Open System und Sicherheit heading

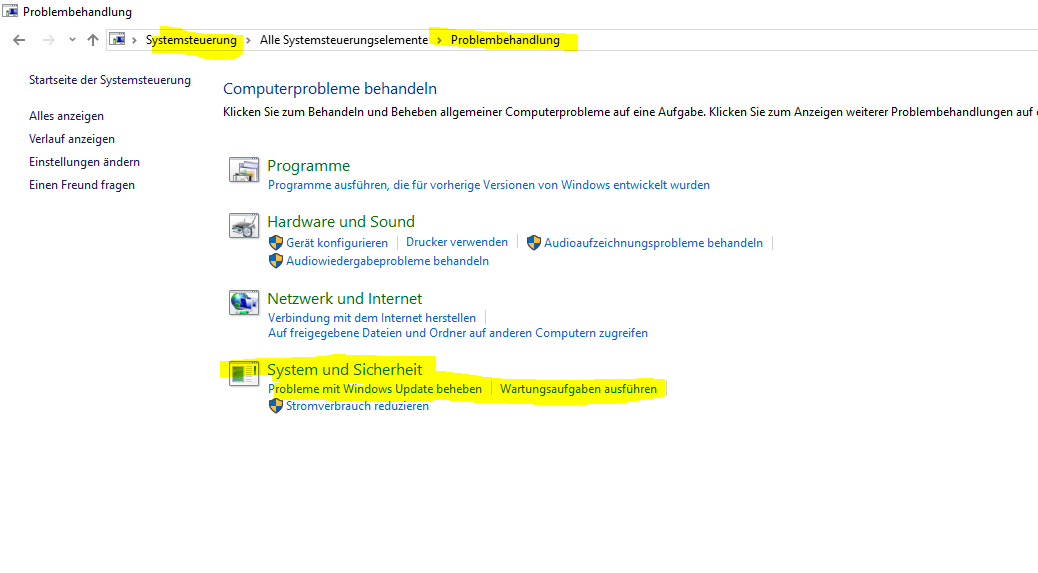tap(344, 369)
